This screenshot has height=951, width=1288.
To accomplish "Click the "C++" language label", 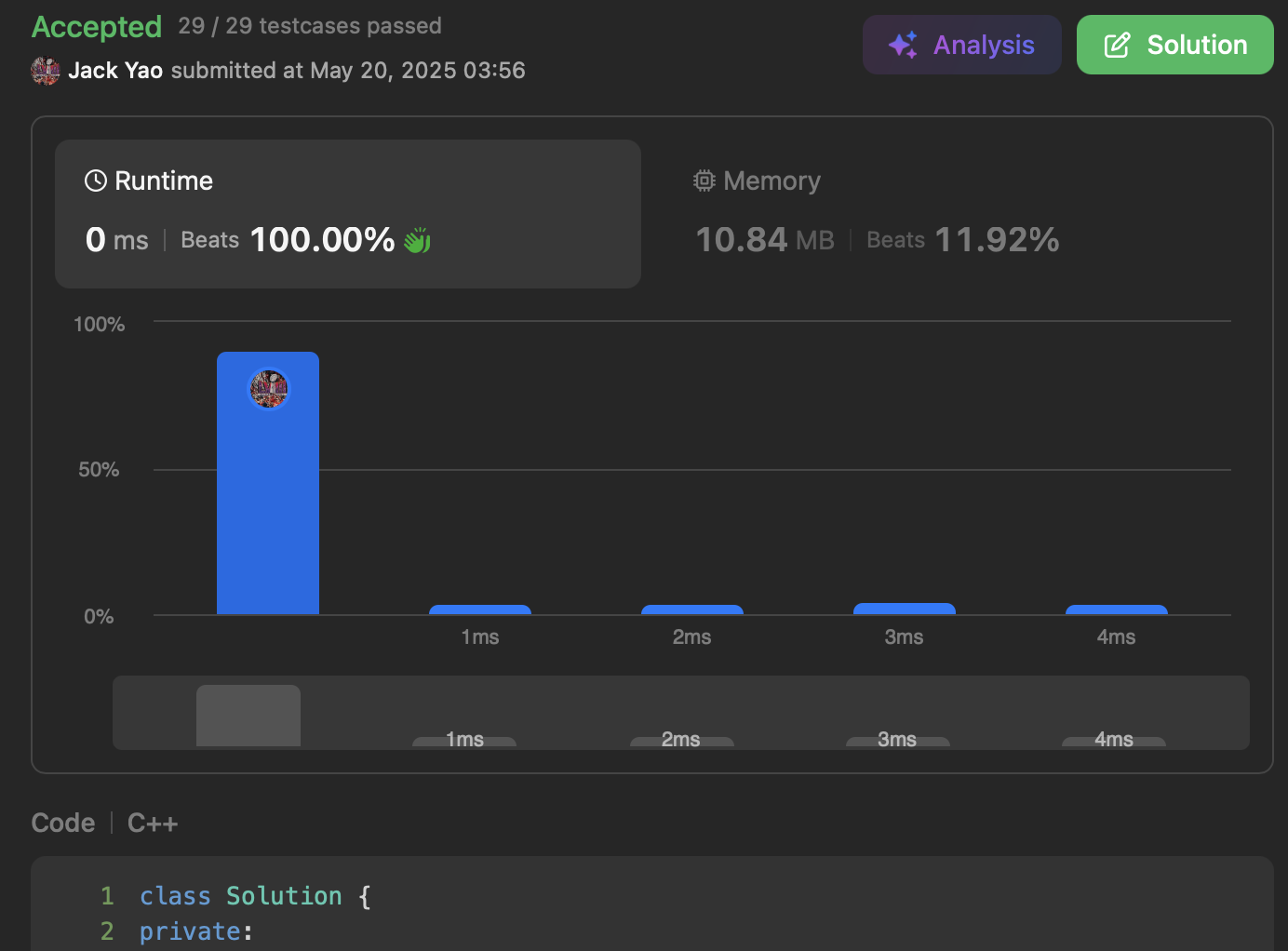I will (x=153, y=824).
